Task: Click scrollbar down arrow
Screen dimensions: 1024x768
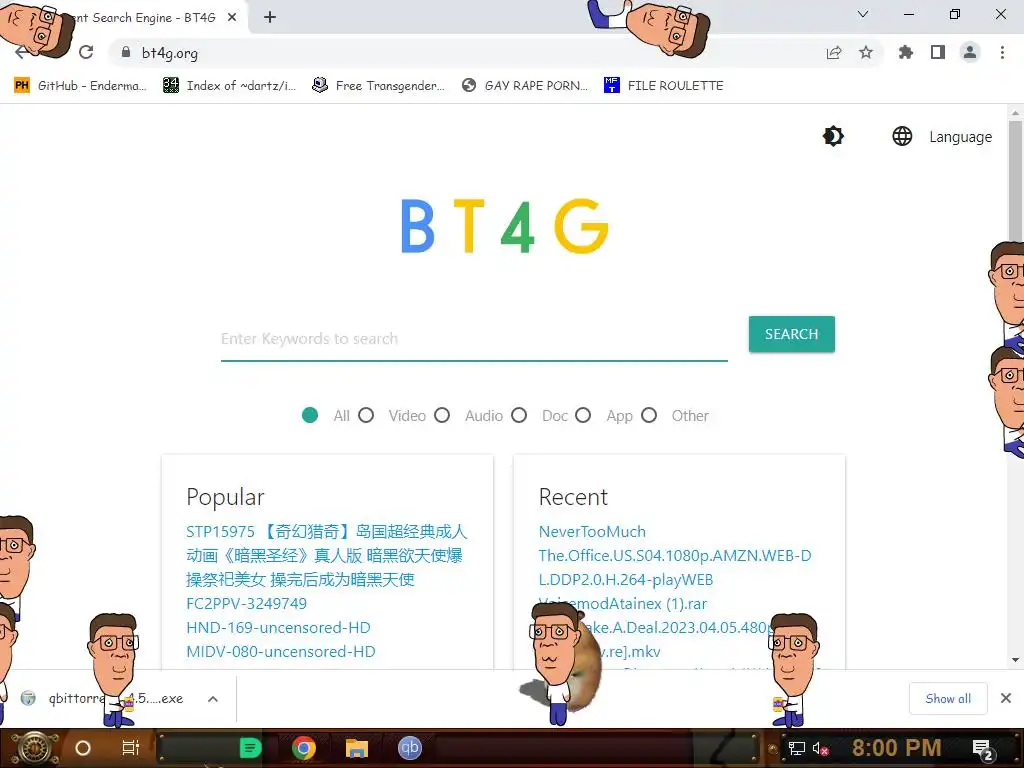Action: (1015, 660)
